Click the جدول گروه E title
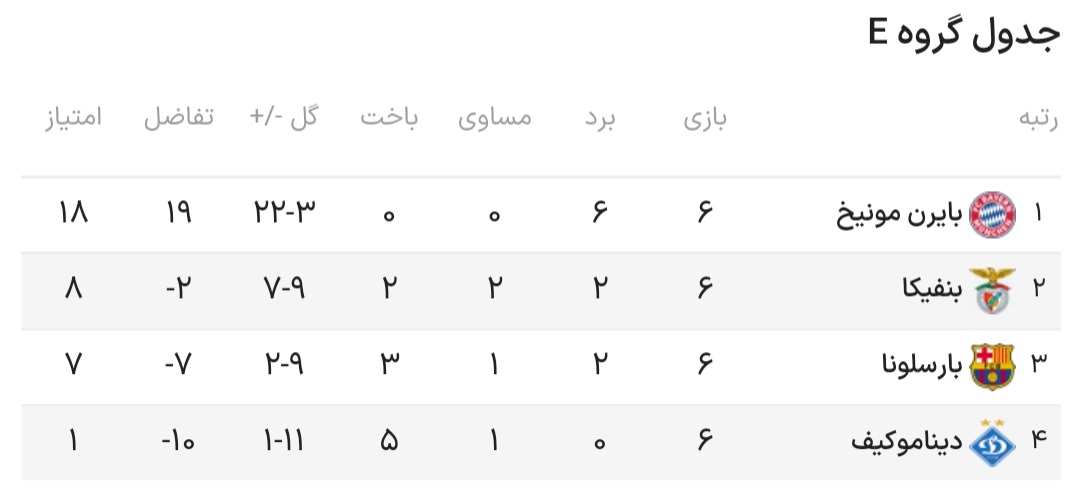 click(964, 34)
